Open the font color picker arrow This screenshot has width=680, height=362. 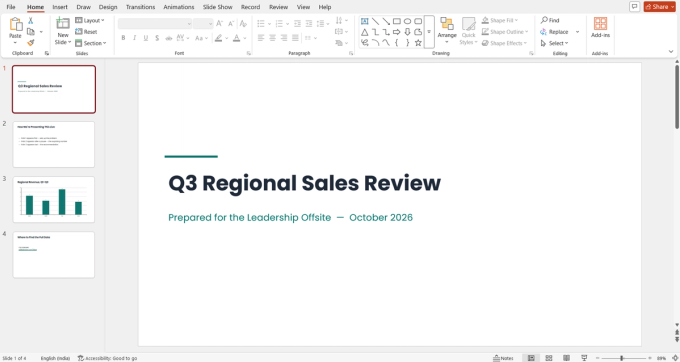click(x=245, y=38)
